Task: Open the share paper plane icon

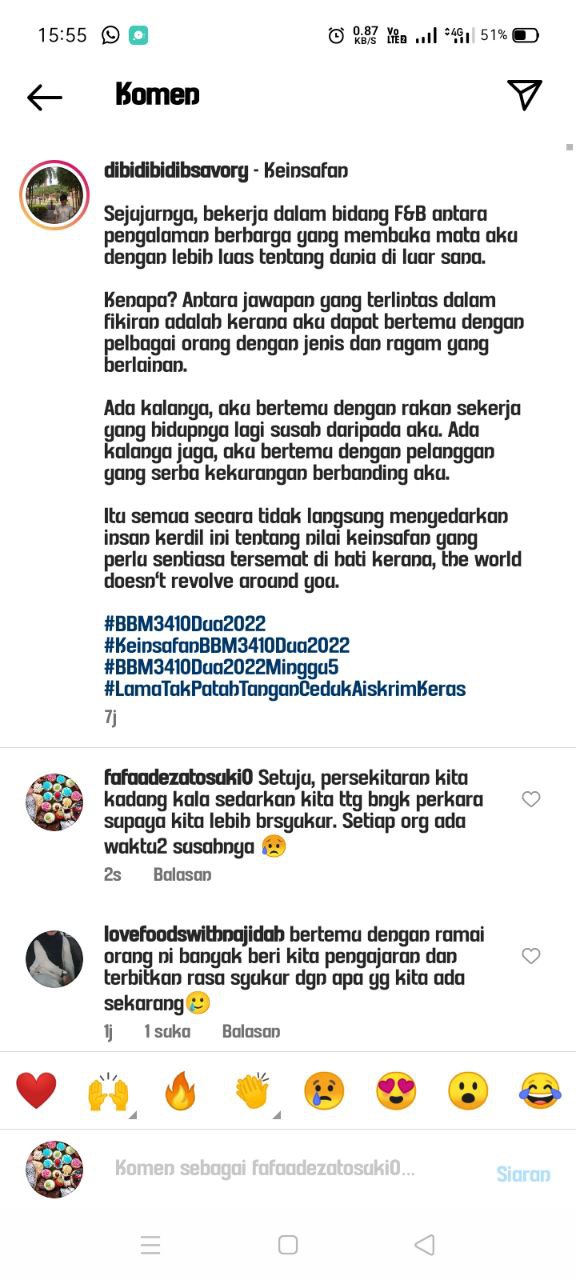Action: coord(524,94)
